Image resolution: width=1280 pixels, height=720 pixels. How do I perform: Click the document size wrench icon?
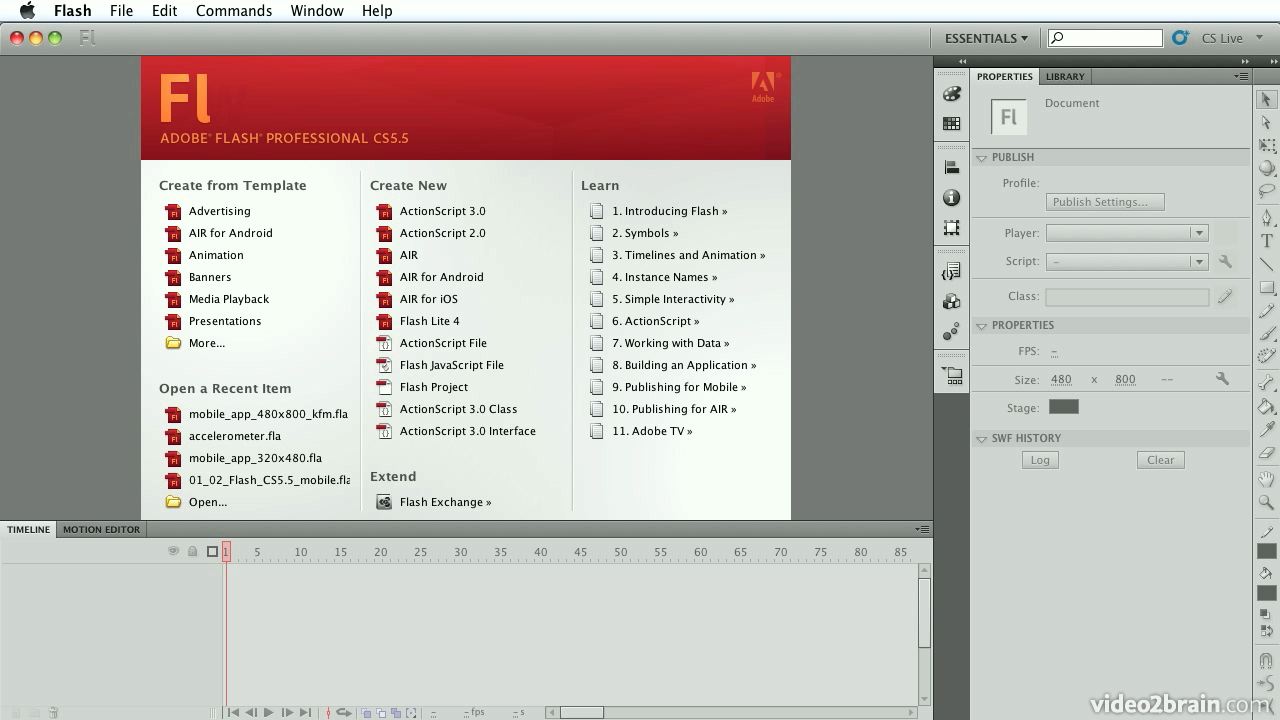click(1222, 379)
